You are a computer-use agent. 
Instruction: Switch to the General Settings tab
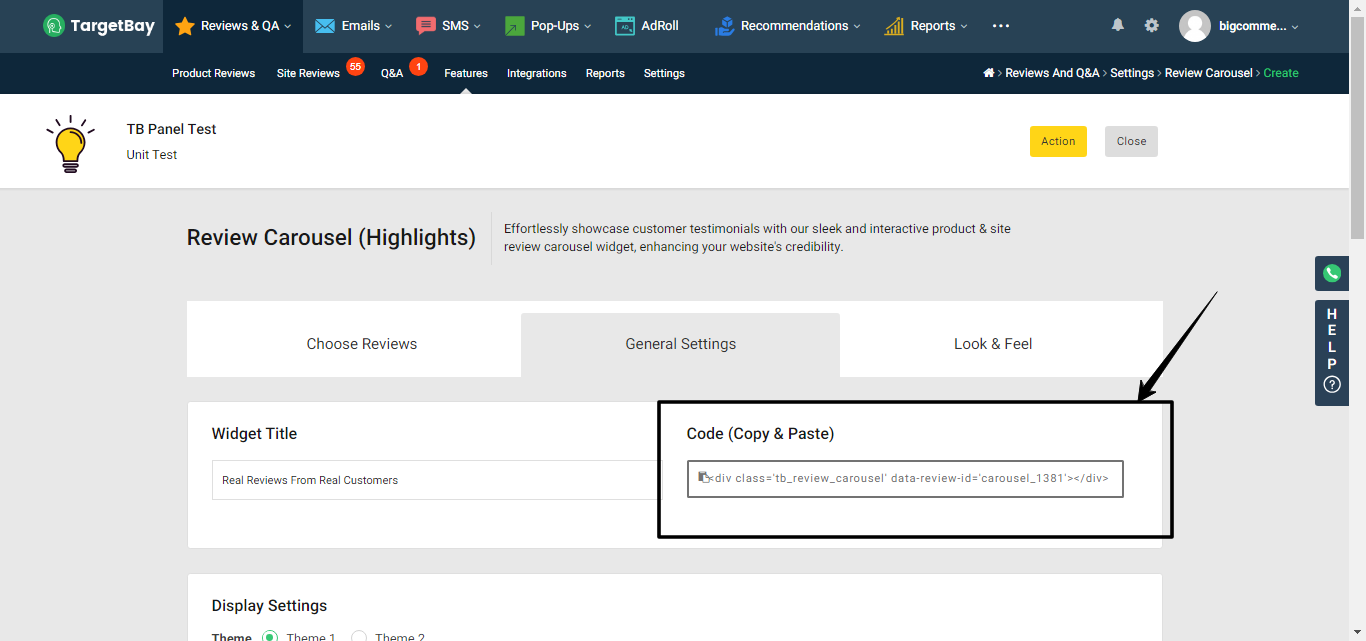point(681,344)
